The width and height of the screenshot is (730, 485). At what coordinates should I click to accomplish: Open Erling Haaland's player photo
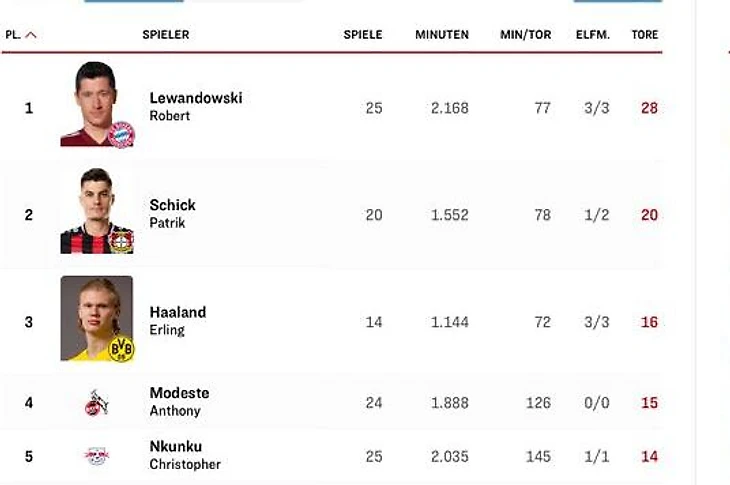[97, 318]
